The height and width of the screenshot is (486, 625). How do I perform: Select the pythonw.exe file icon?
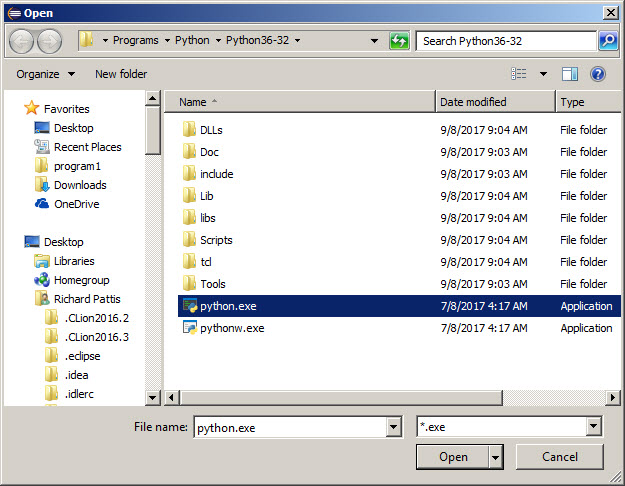[189, 328]
